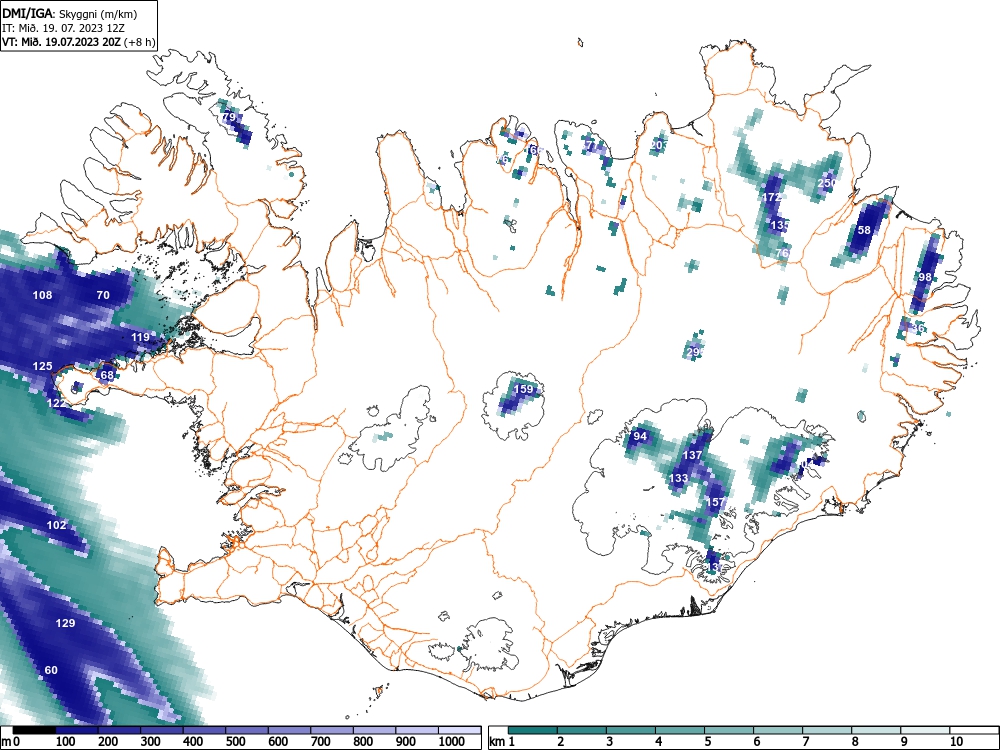
Task: Click the visibility value '76' below 135
Action: (783, 253)
